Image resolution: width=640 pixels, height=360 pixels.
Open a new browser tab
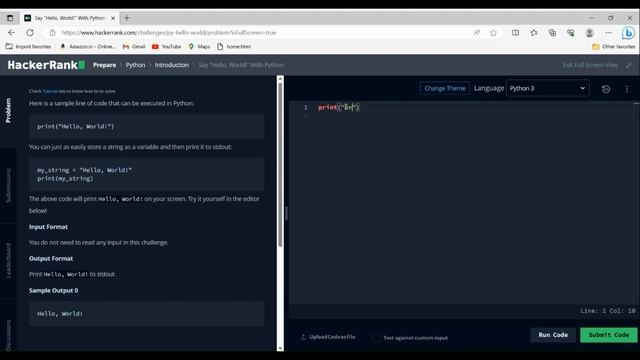(127, 18)
